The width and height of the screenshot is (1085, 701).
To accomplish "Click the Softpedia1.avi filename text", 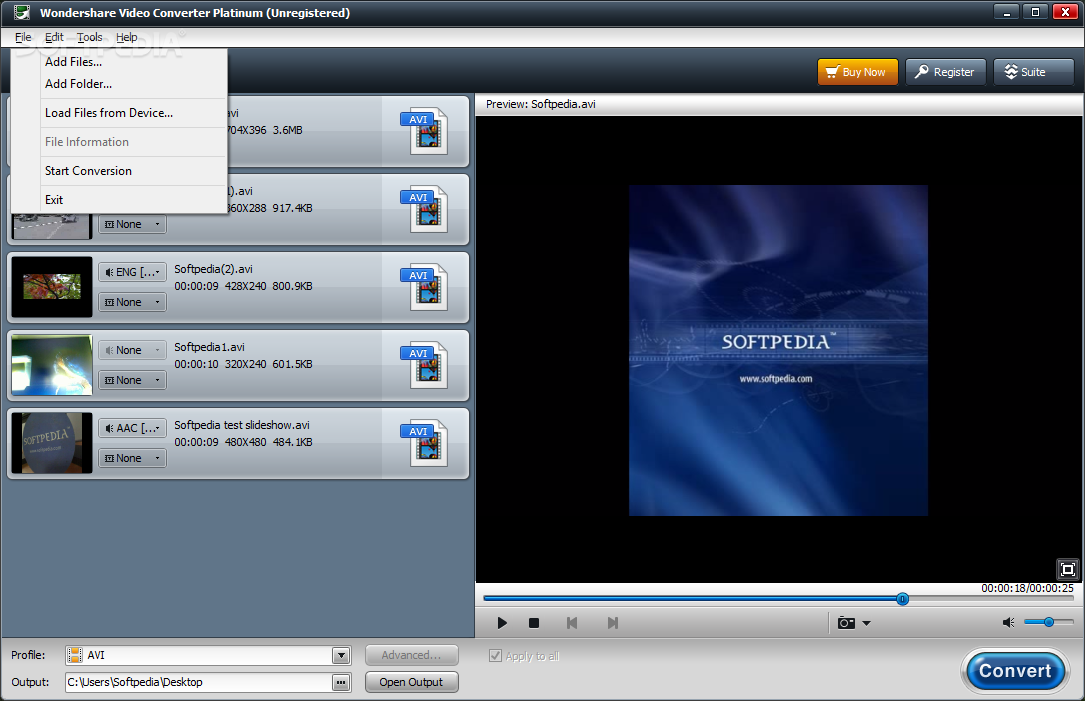I will [x=209, y=347].
